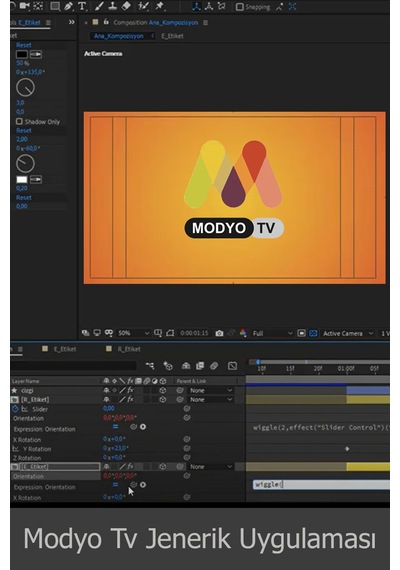
Task: Click the eyedropper next to white swatch
Action: (36, 180)
